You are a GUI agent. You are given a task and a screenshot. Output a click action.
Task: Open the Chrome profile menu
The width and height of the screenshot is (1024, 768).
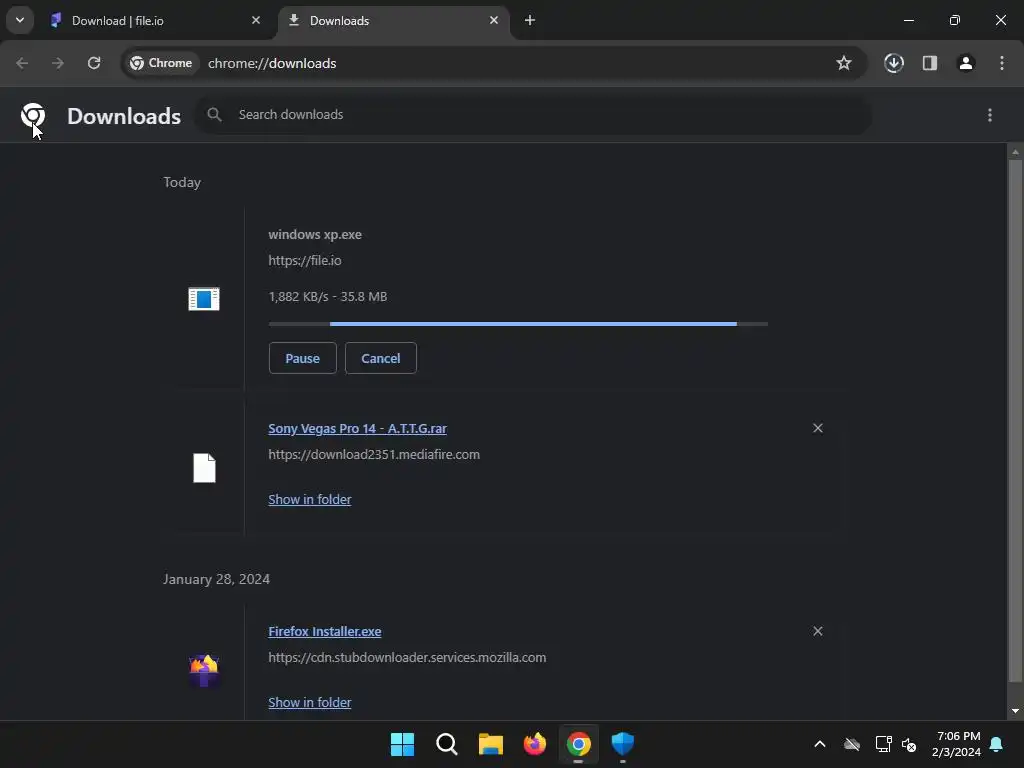[x=966, y=63]
